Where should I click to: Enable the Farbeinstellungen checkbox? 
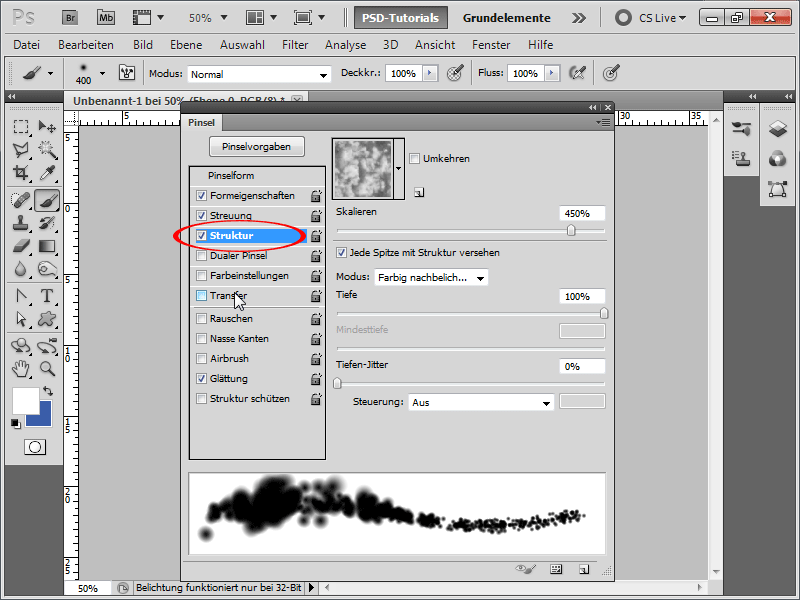[202, 276]
